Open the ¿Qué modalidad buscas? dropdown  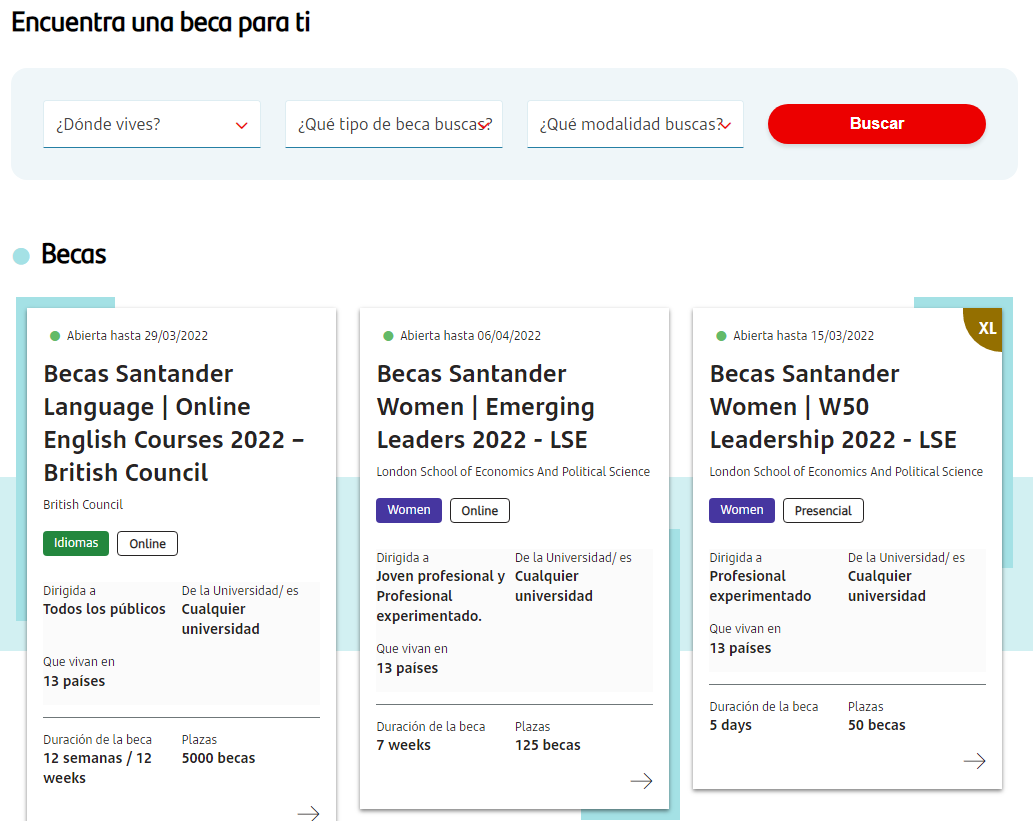(635, 124)
